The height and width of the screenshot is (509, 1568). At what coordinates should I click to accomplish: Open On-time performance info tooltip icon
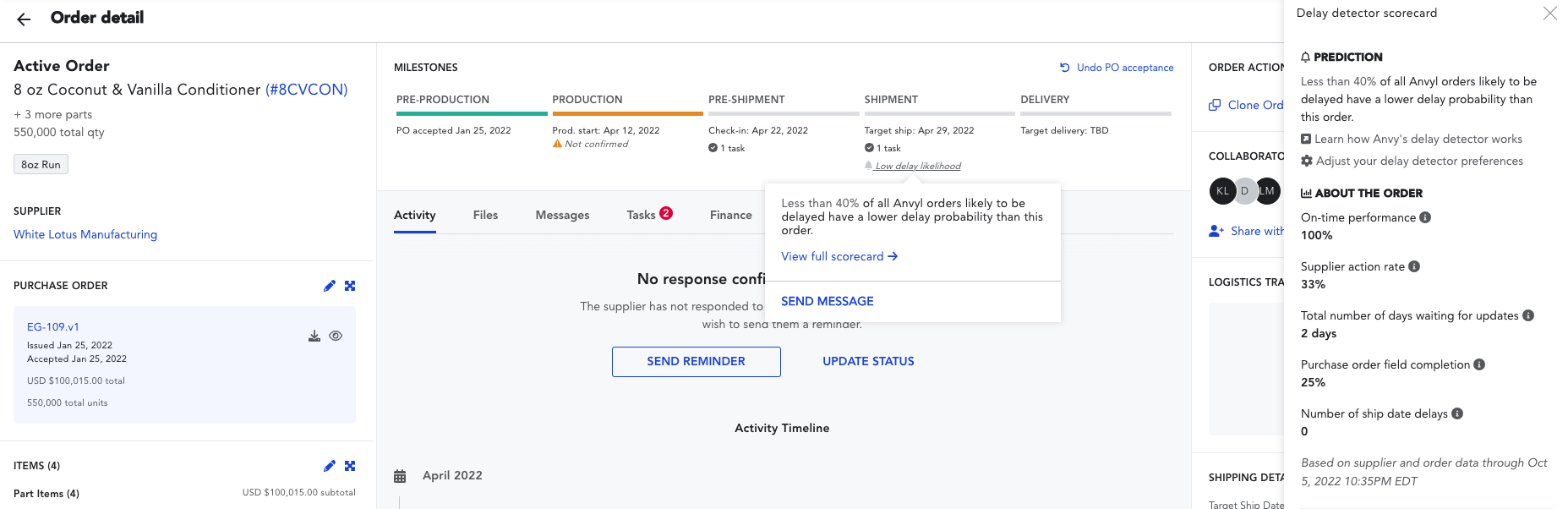coord(1425,217)
